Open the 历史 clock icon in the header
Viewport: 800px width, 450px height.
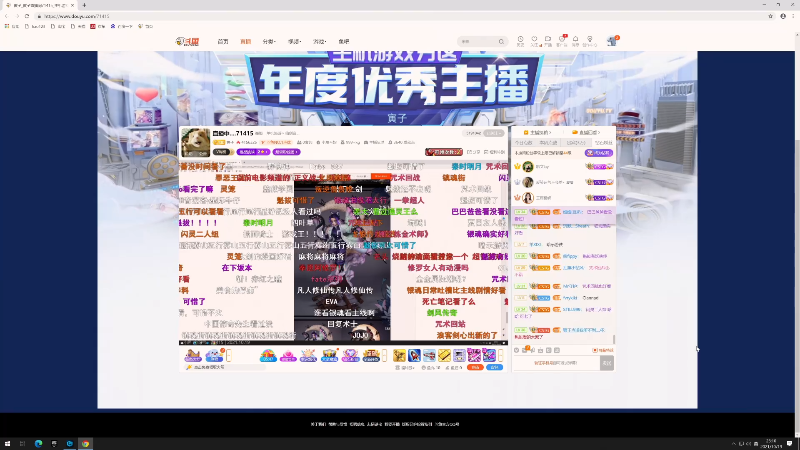520,41
